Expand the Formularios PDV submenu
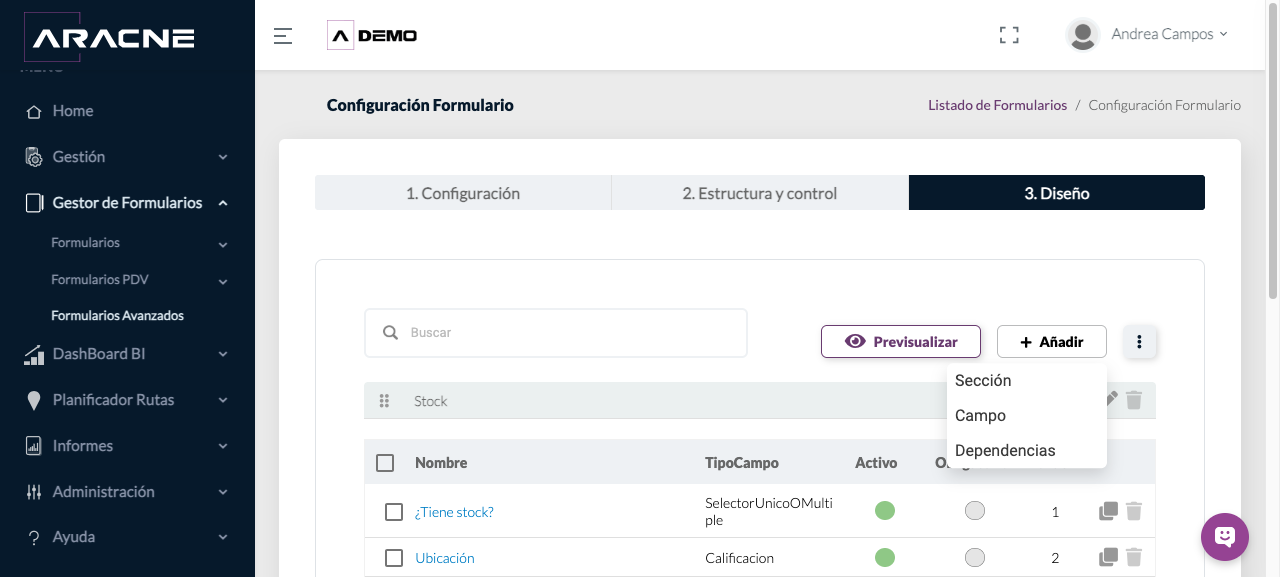 127,280
